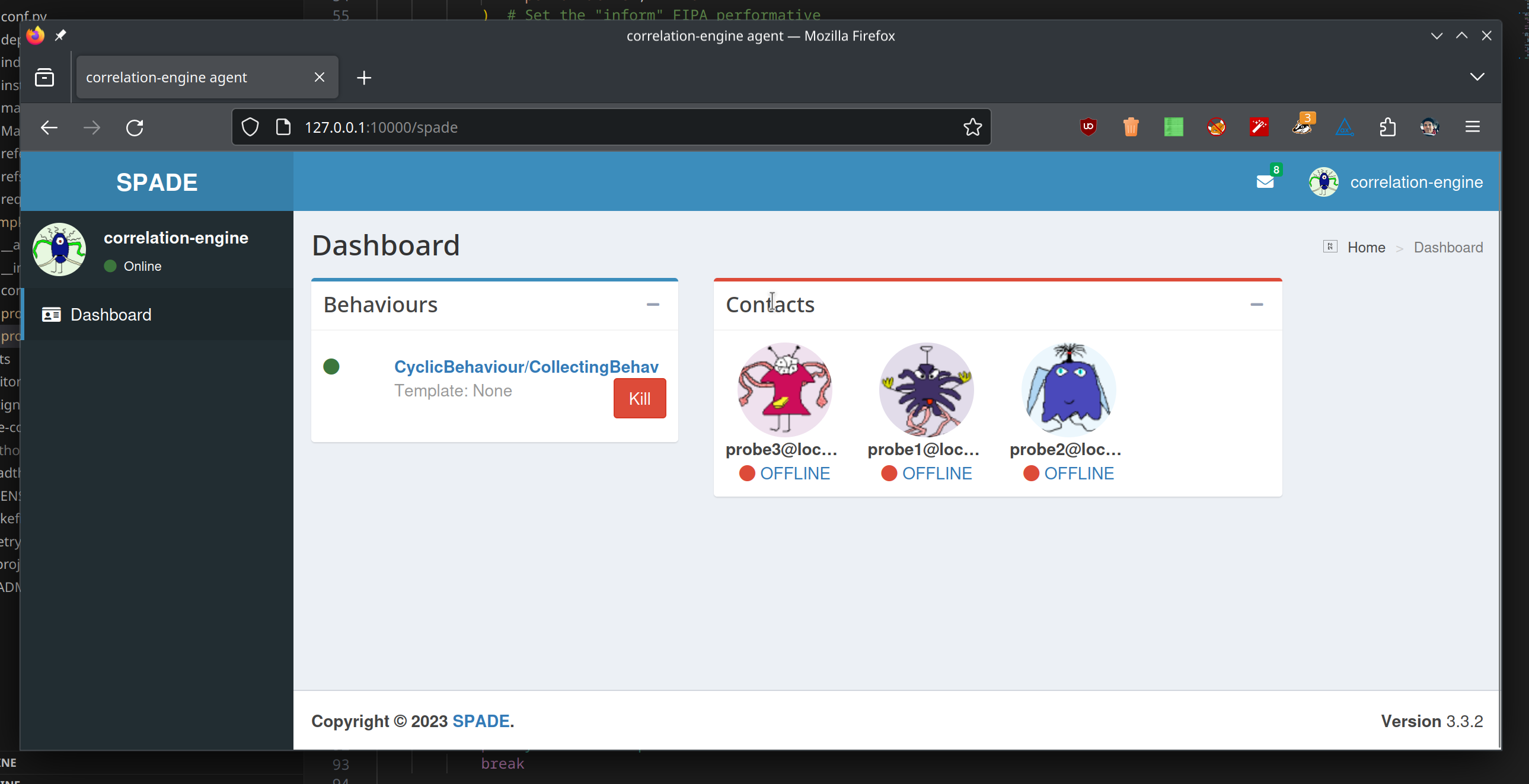The width and height of the screenshot is (1529, 784).
Task: Select the correlation-engine agent tab
Action: [x=207, y=77]
